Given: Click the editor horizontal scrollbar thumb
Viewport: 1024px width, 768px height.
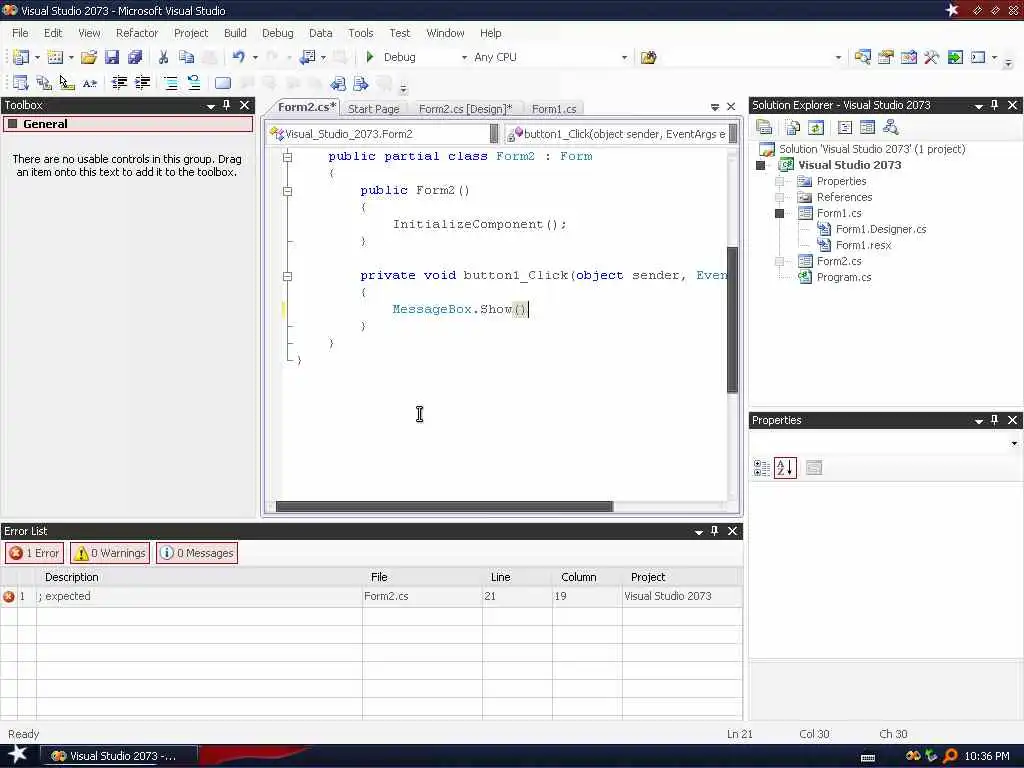Looking at the screenshot, I should [444, 507].
